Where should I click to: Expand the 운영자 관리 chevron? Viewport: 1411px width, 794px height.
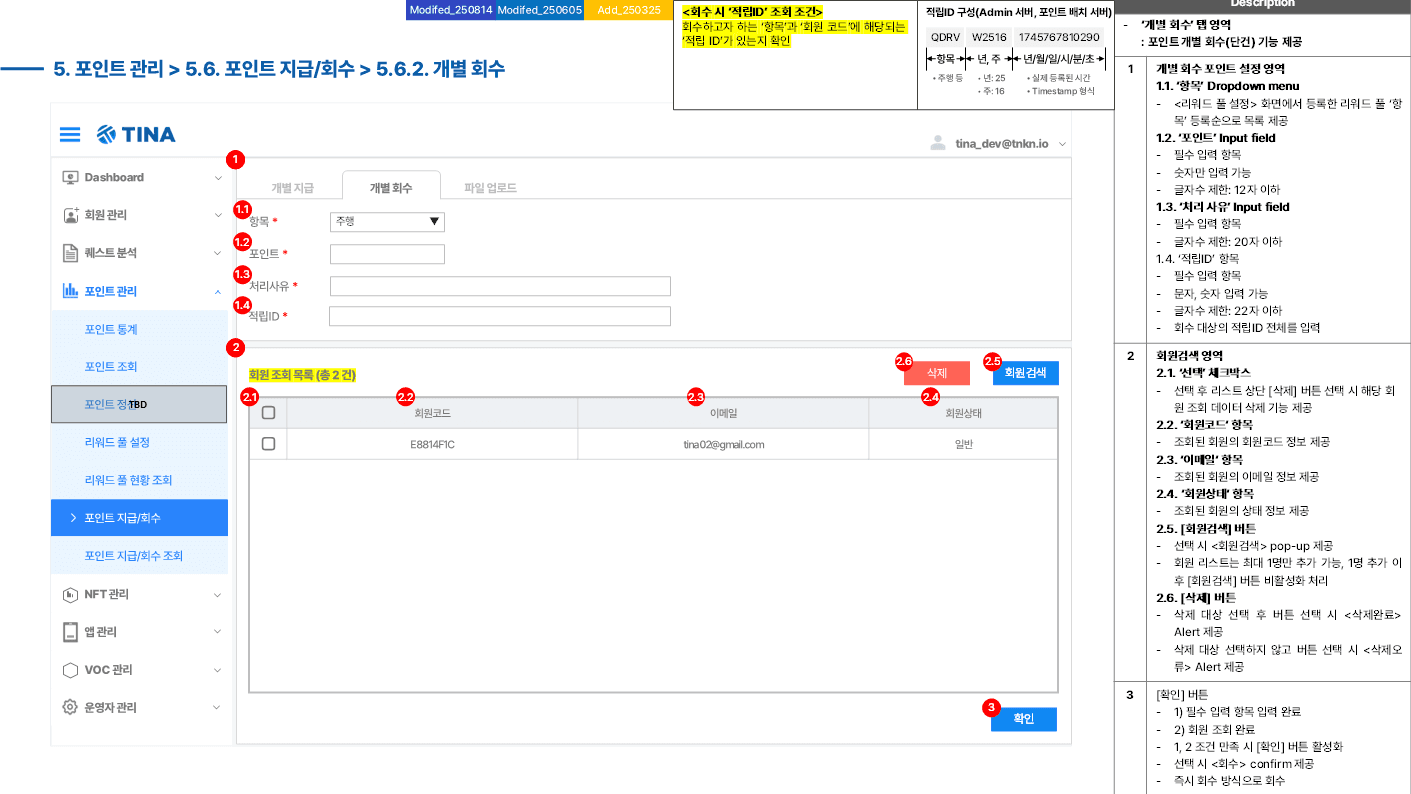tap(218, 707)
